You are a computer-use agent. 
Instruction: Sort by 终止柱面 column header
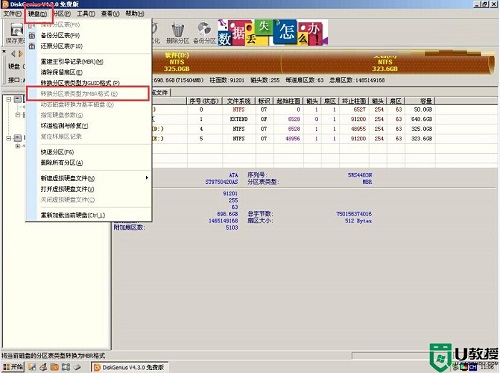[x=354, y=101]
